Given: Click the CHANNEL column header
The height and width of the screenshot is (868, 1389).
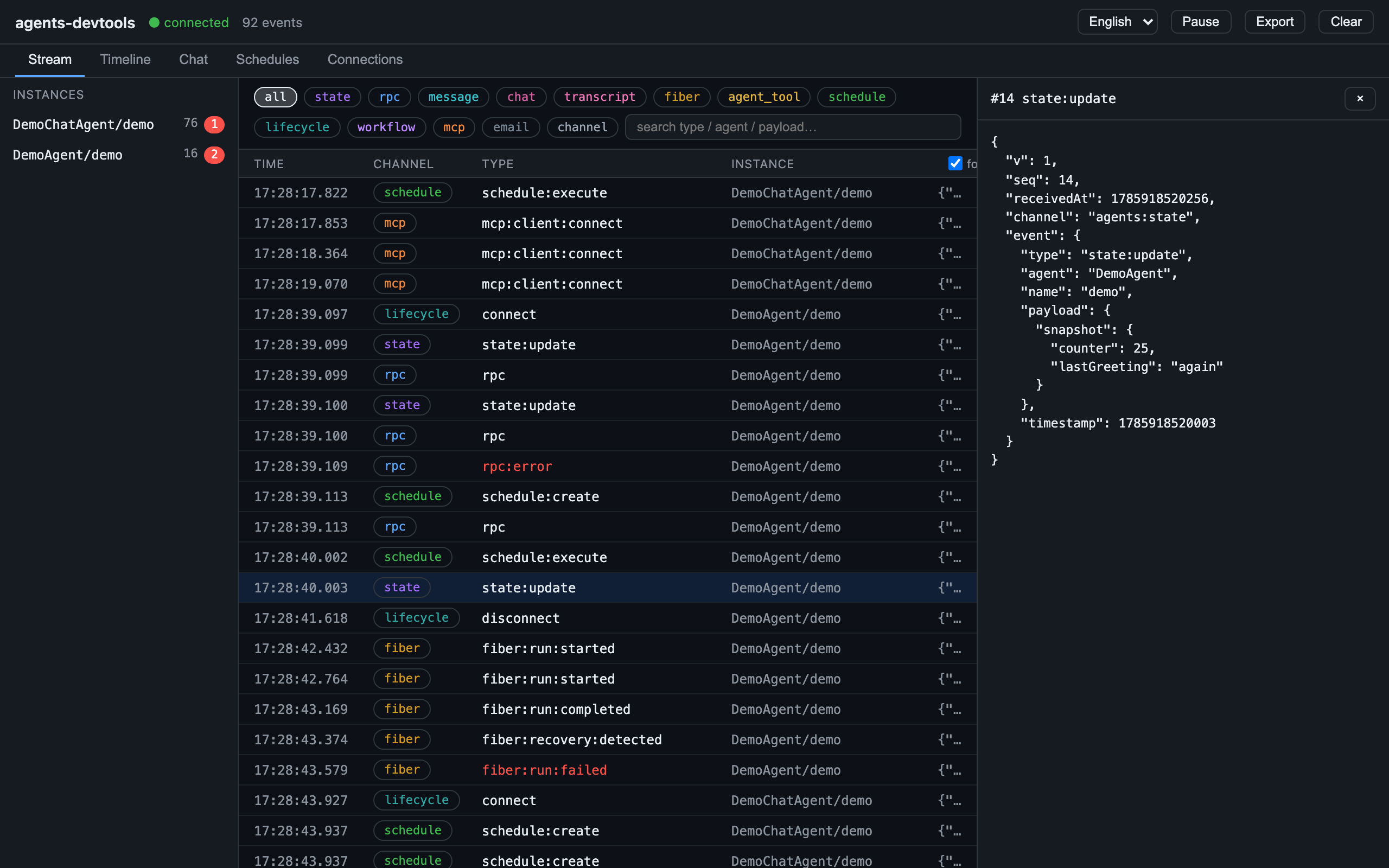Looking at the screenshot, I should point(404,164).
